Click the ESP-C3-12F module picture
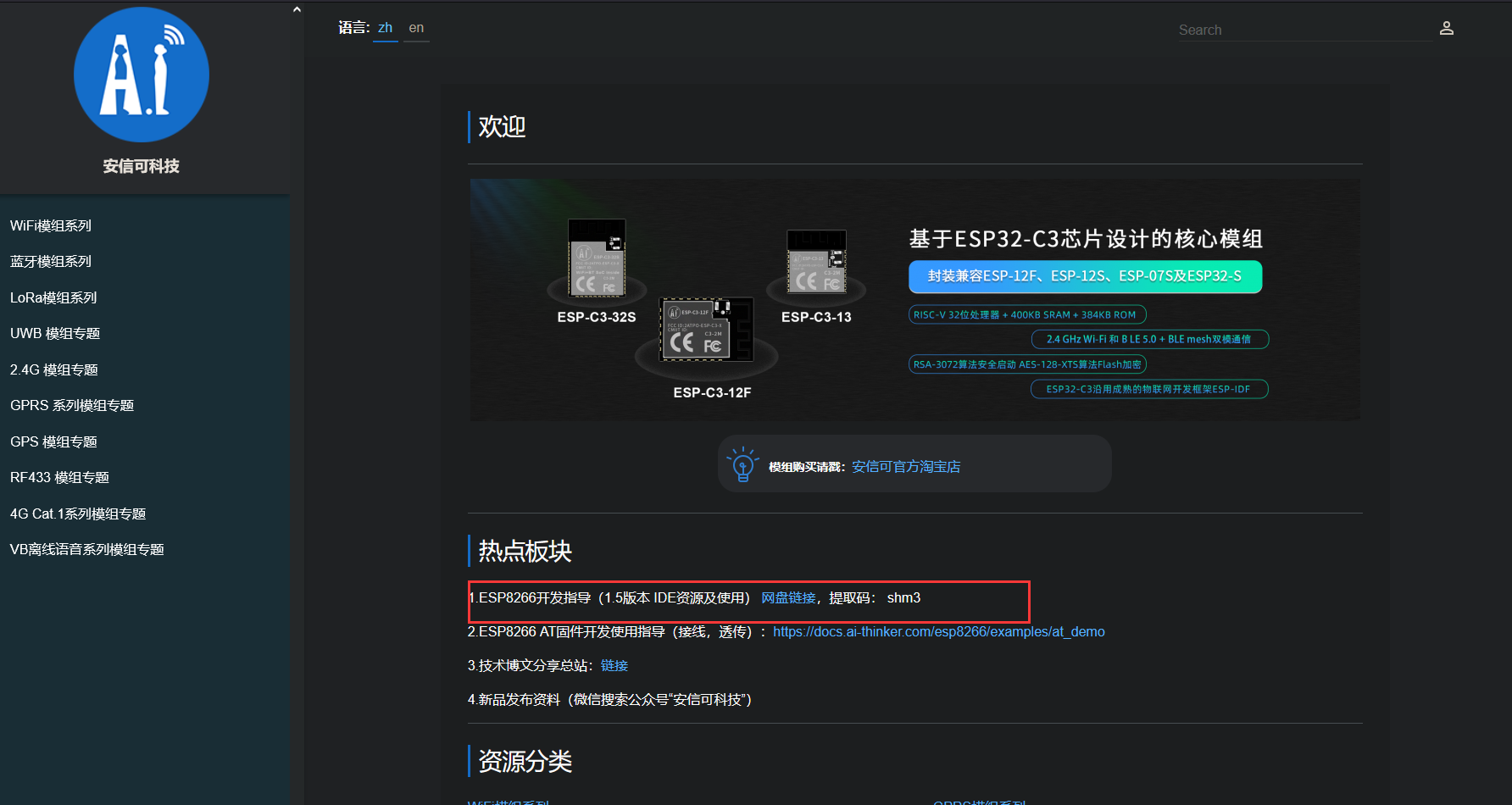1512x805 pixels. (x=707, y=330)
